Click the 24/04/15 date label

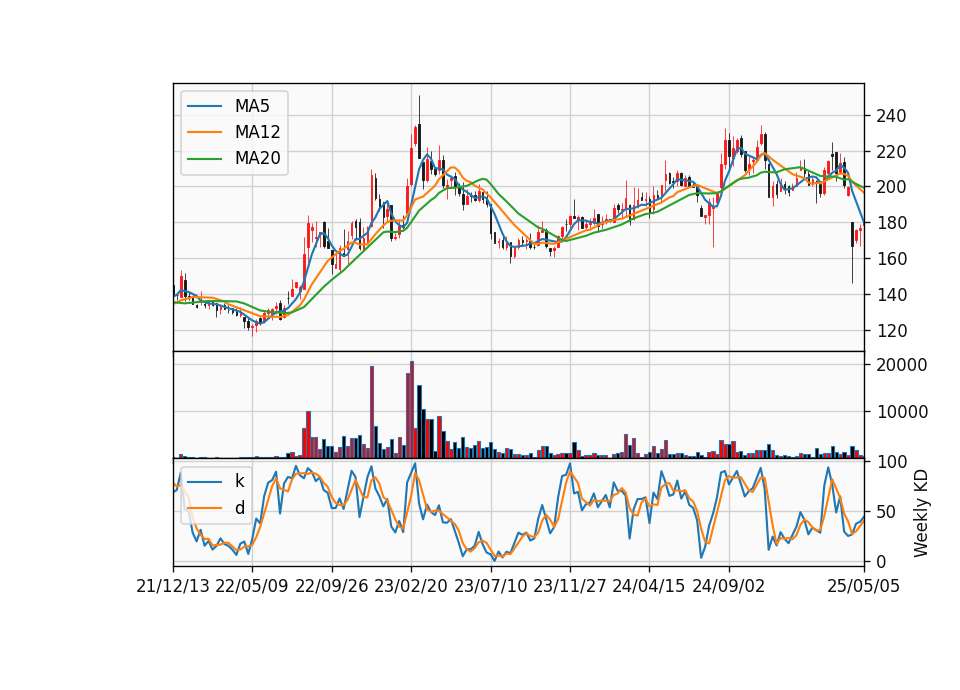coord(648,586)
